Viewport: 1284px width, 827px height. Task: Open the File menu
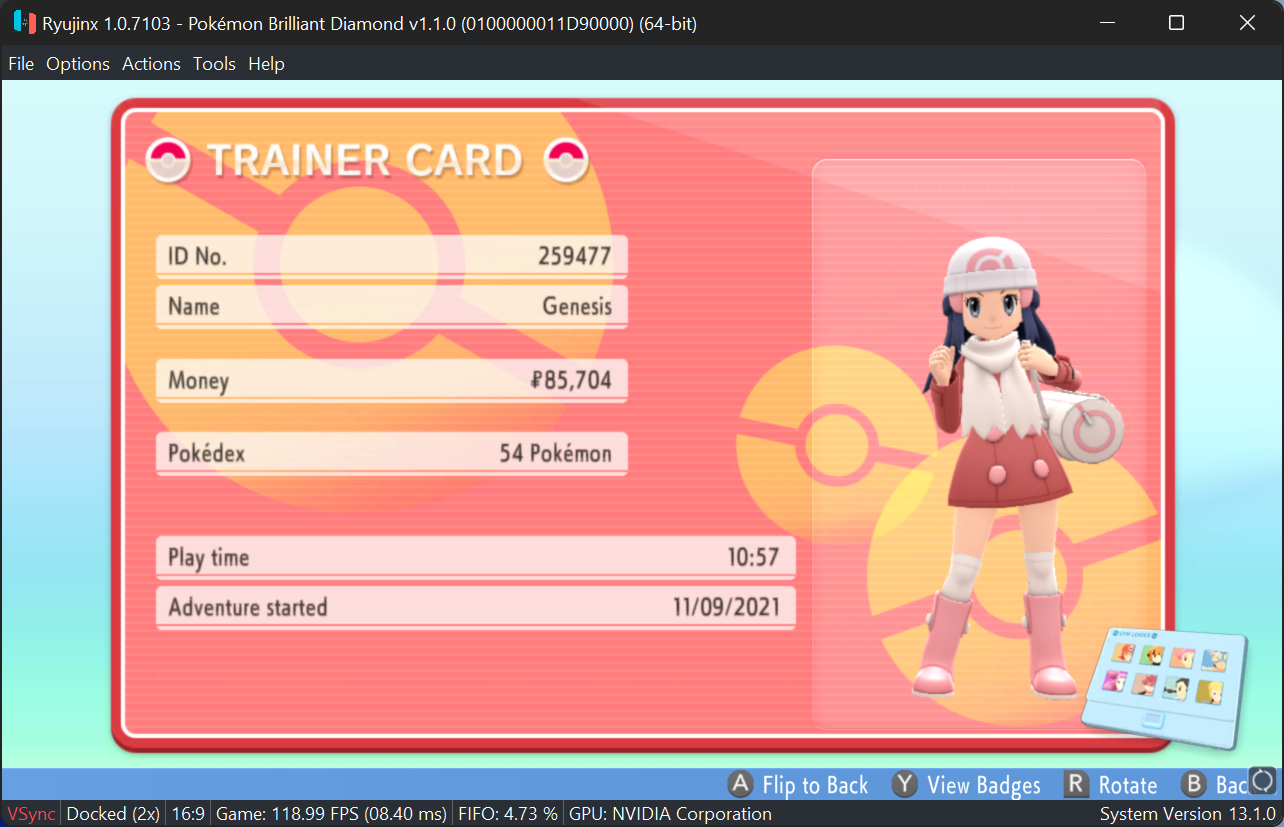21,64
